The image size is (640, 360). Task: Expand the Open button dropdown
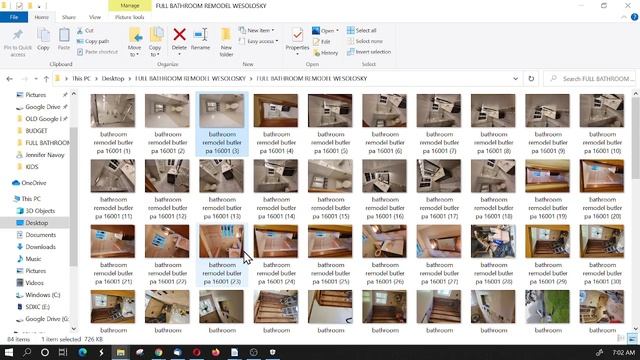point(338,31)
